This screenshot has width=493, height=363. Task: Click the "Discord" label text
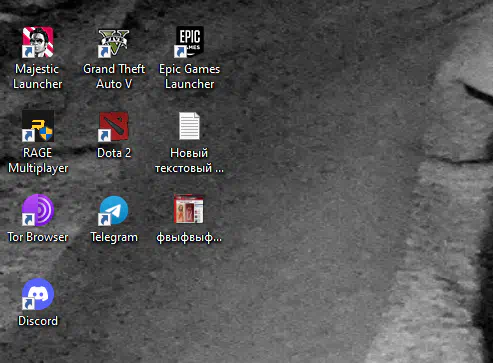[x=38, y=321]
